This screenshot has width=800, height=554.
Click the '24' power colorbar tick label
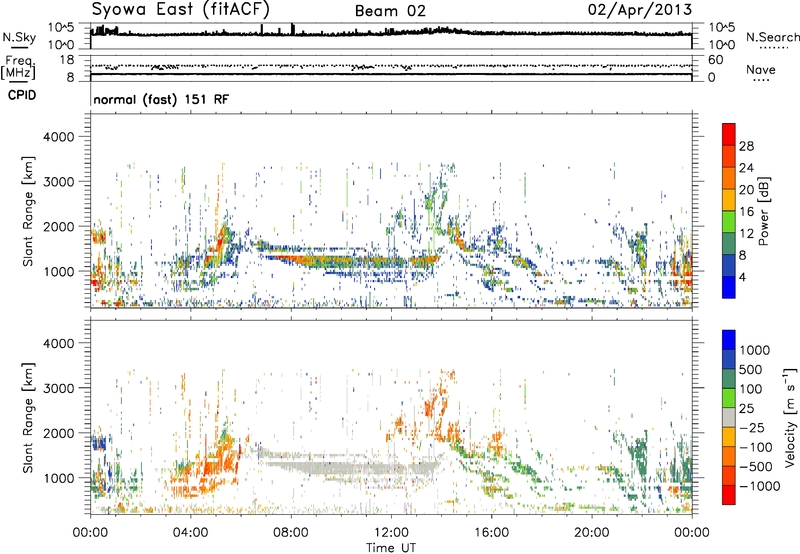(746, 168)
